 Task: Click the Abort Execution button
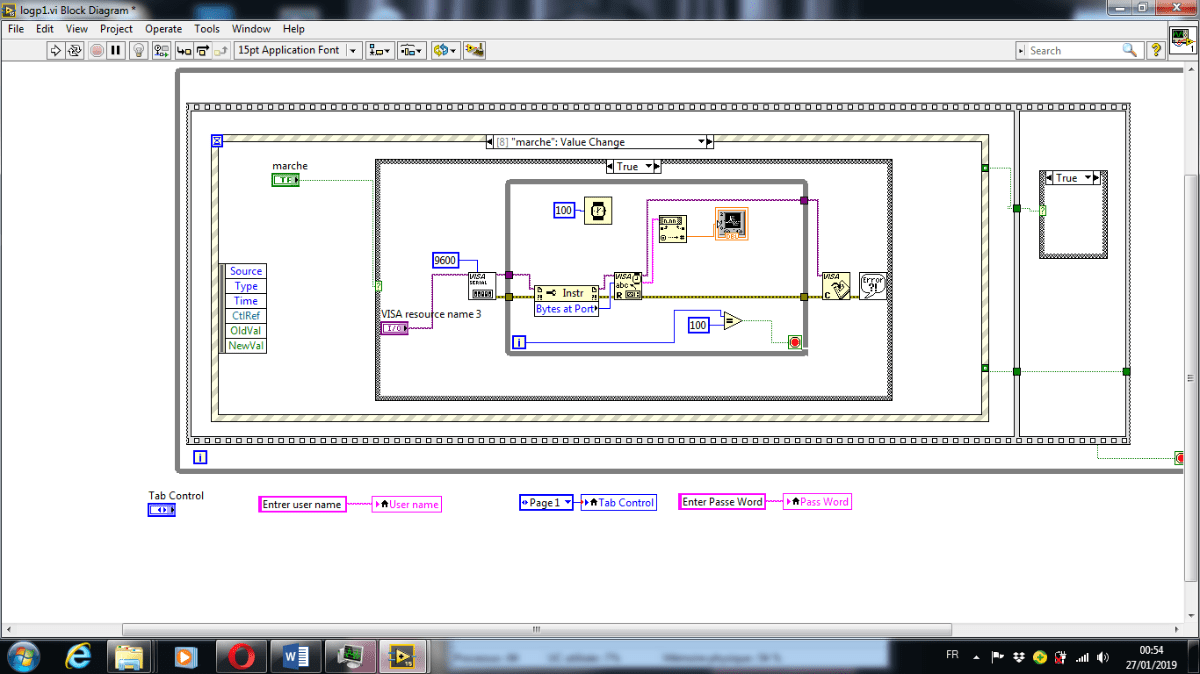pos(96,50)
